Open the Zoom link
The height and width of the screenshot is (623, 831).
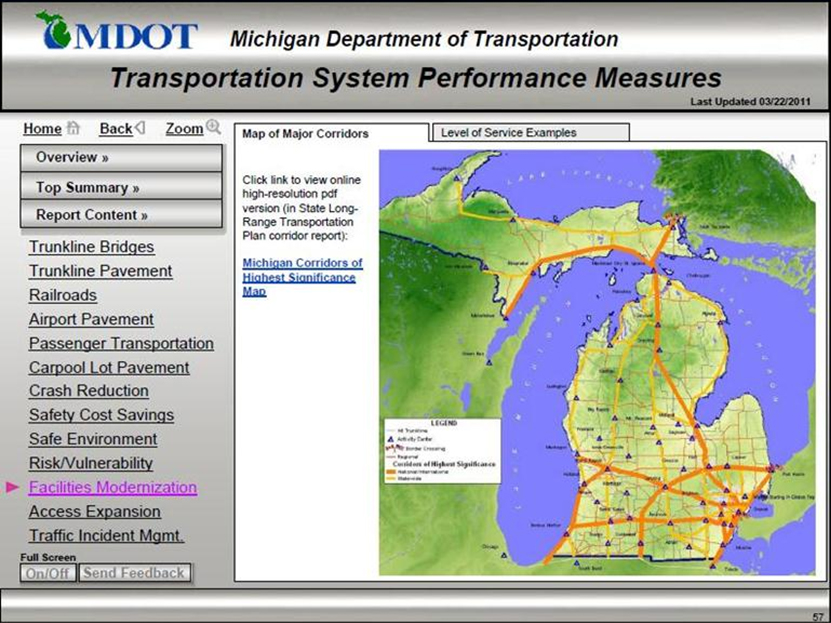click(x=184, y=129)
